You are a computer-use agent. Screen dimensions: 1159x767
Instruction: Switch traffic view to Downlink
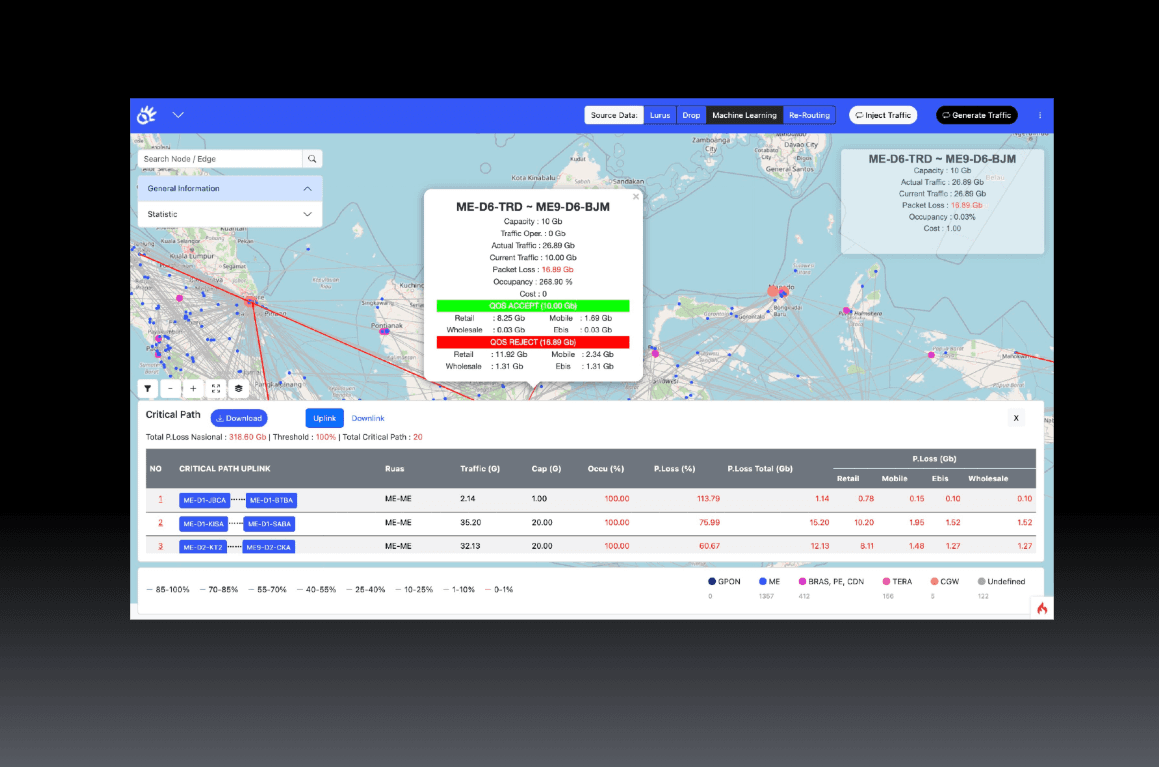367,418
